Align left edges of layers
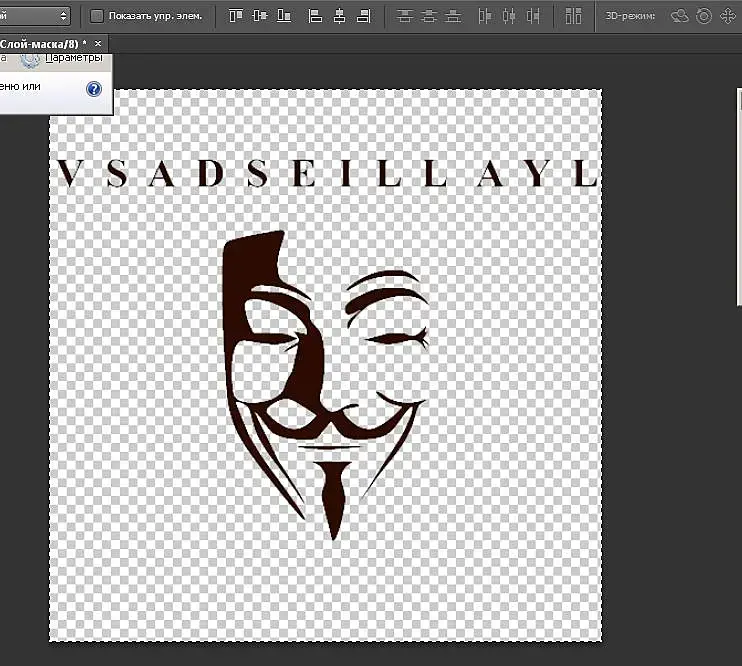Image resolution: width=742 pixels, height=666 pixels. 315,16
